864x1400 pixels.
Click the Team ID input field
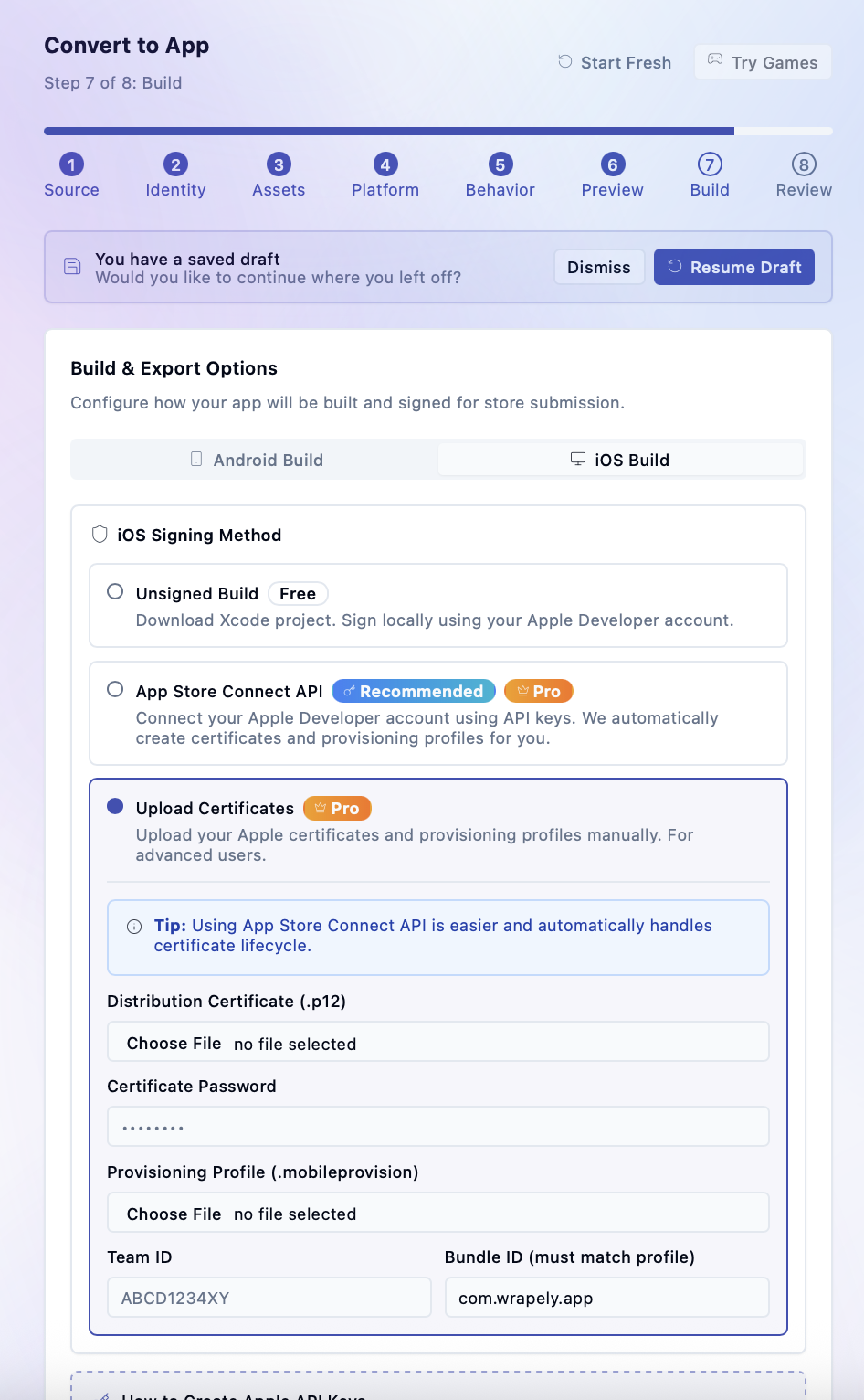(269, 1297)
